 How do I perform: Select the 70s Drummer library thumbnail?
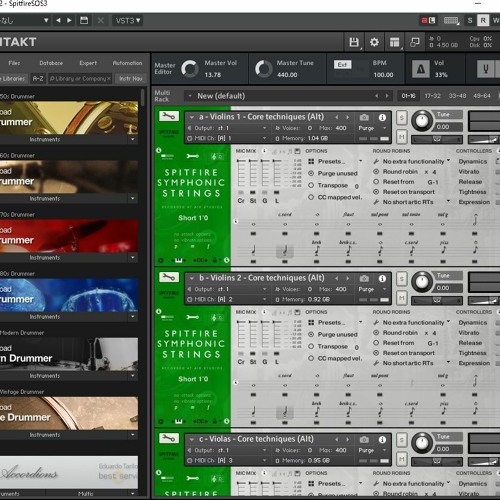click(69, 236)
